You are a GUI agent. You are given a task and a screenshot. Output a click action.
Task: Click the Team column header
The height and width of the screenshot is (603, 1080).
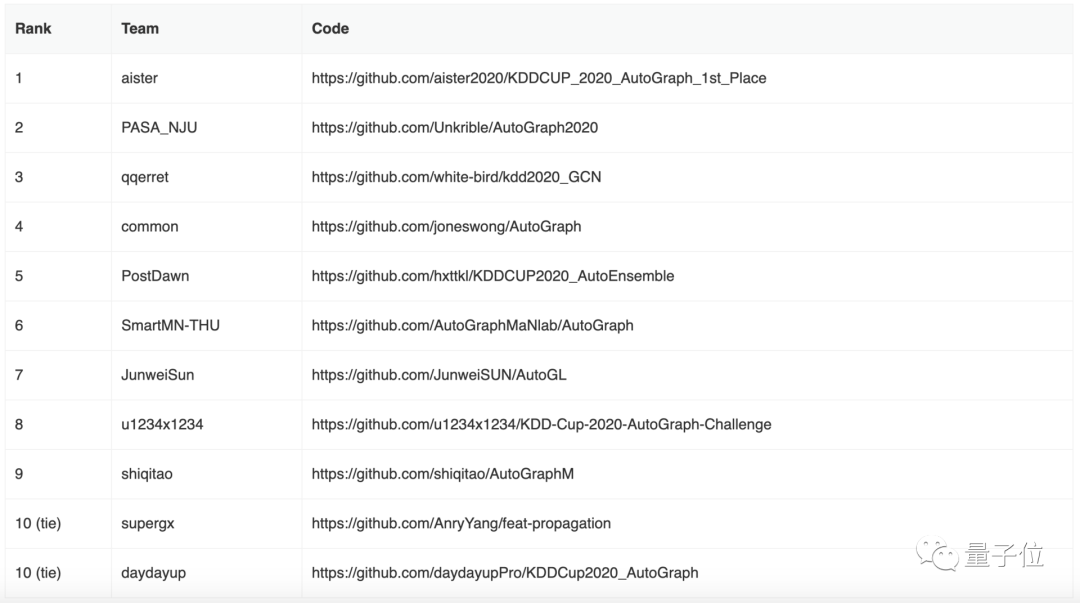pyautogui.click(x=140, y=29)
